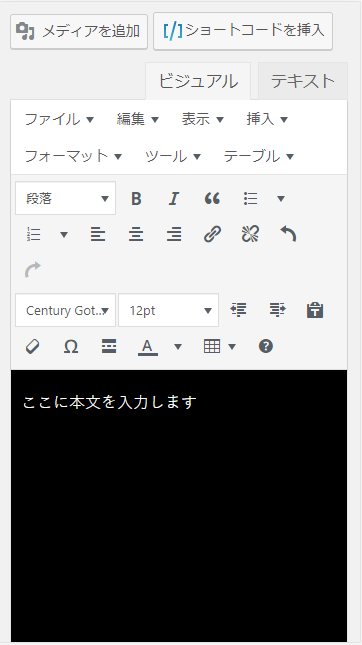Image resolution: width=362 pixels, height=645 pixels.
Task: Apply text color with the A icon
Action: [x=148, y=347]
